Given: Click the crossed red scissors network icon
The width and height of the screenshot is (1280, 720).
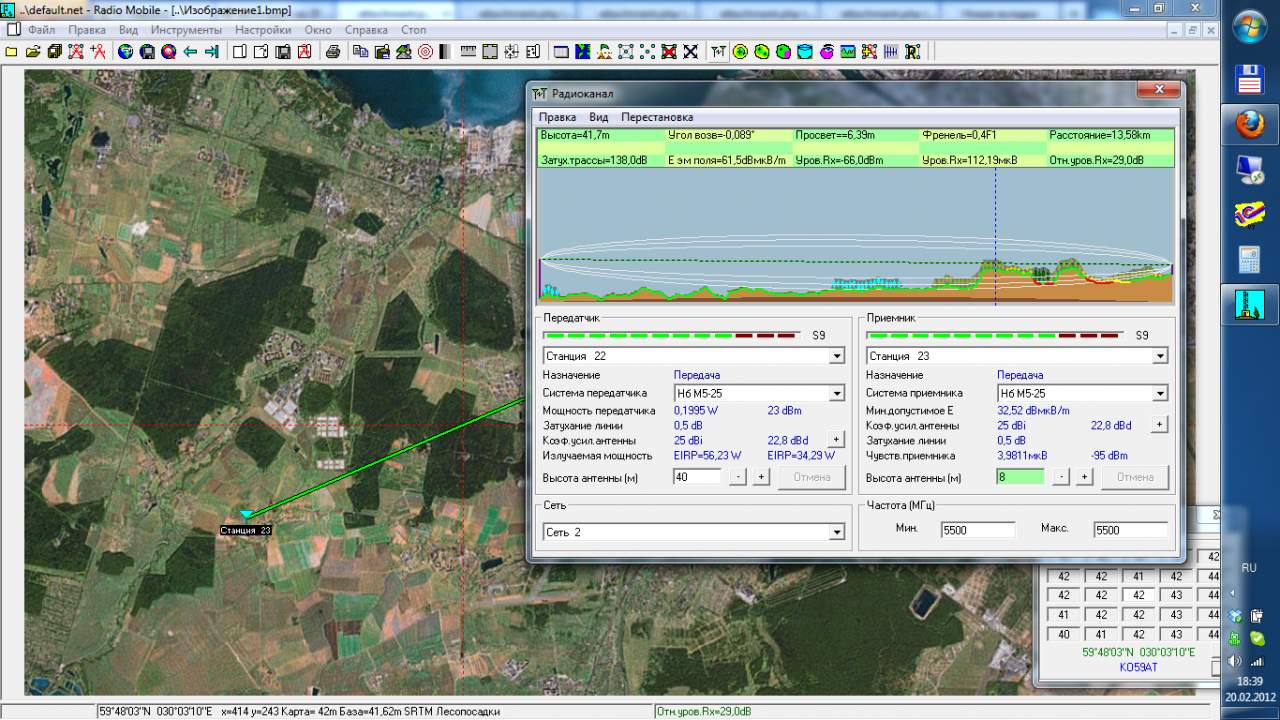Looking at the screenshot, I should coord(76,52).
